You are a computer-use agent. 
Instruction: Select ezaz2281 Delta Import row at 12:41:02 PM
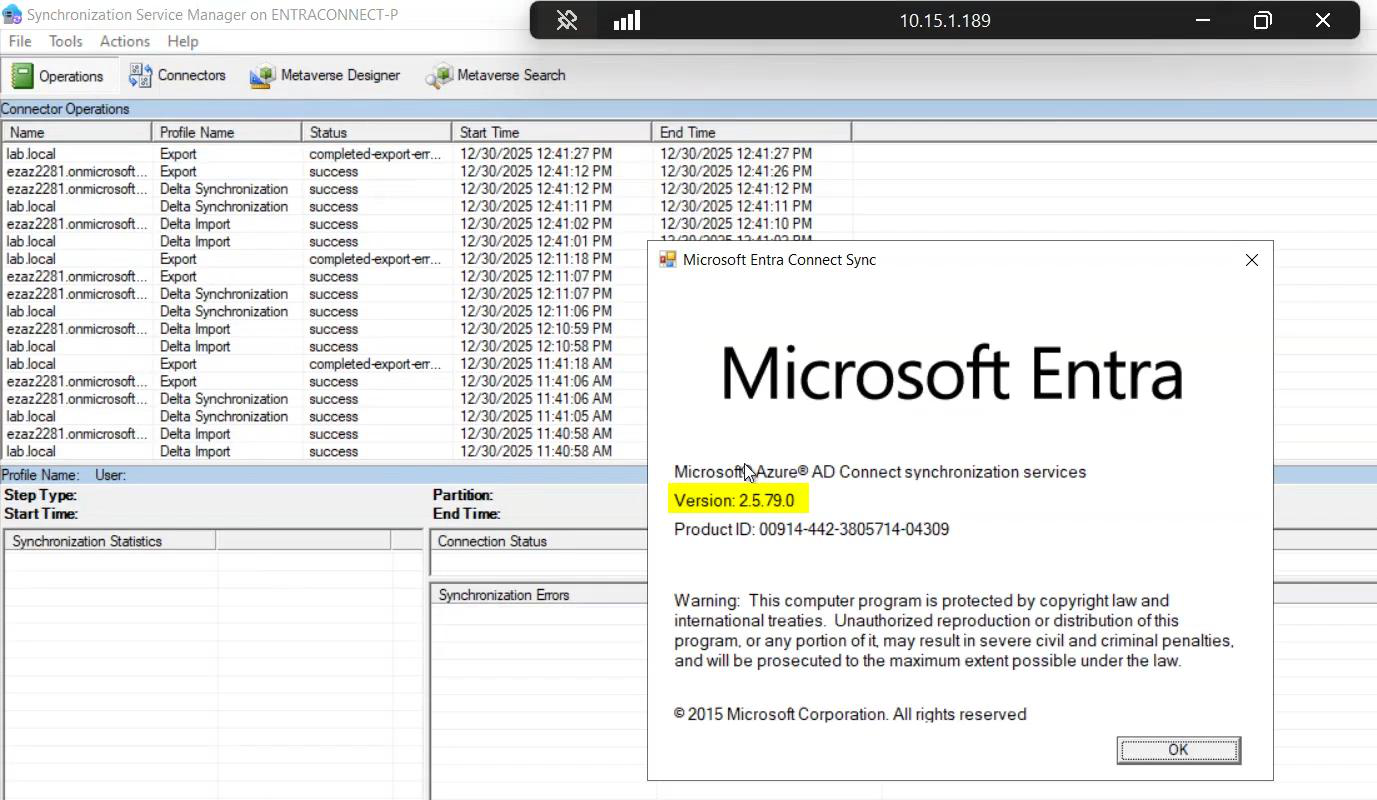(426, 224)
